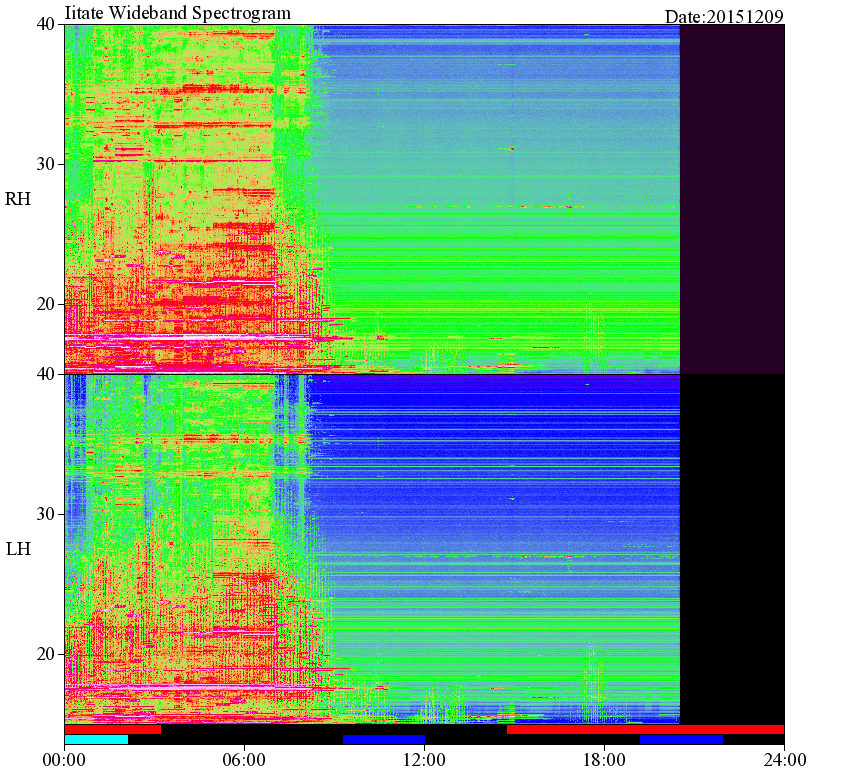The image size is (848, 768).
Task: Click the blue bar after 18:00
Action: click(x=681, y=739)
